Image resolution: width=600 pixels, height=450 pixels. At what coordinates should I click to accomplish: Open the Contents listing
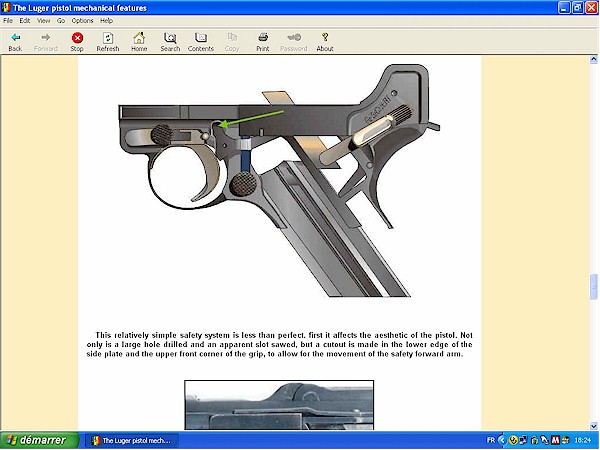point(201,42)
